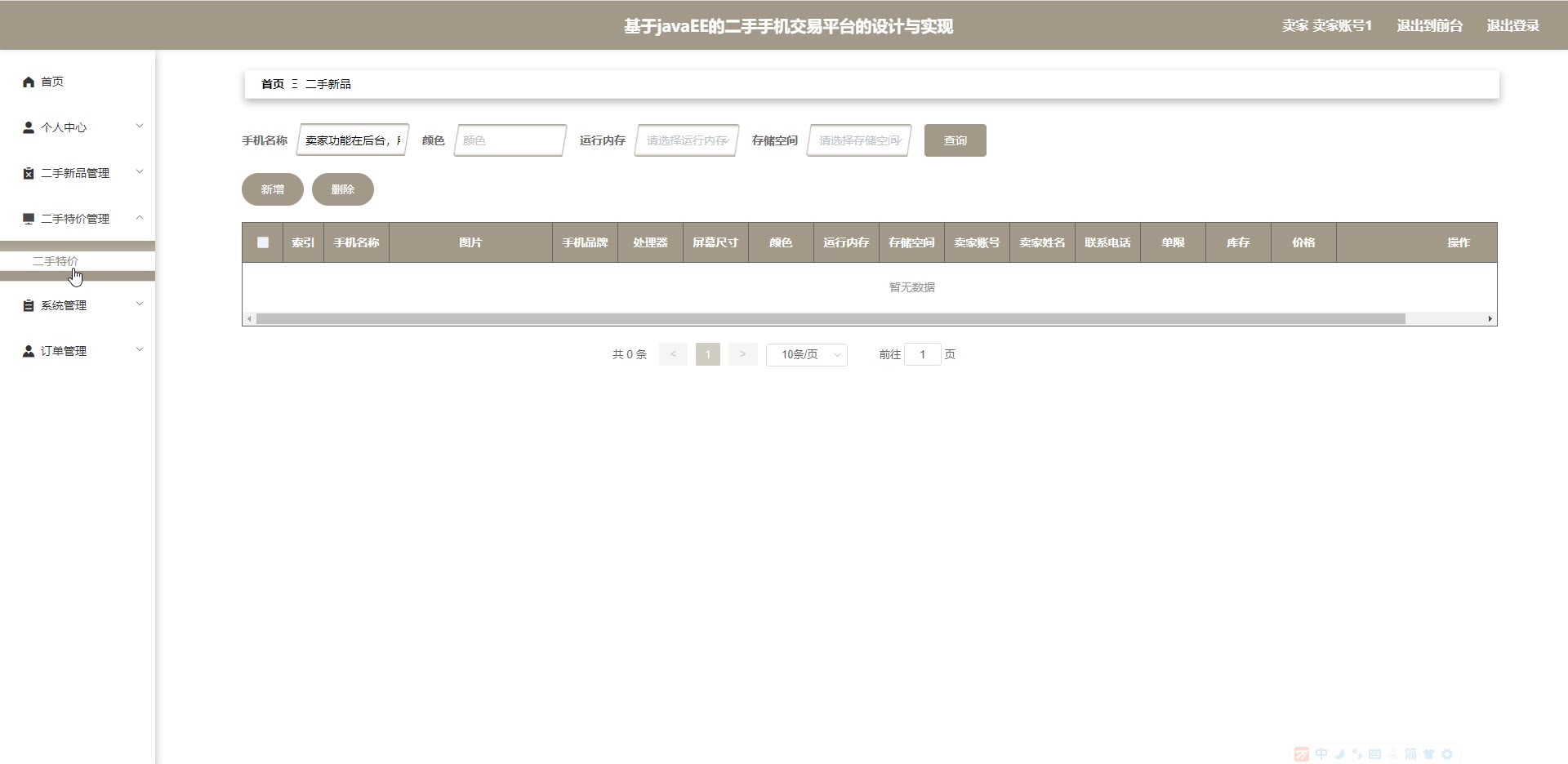Click the 查询 search button

(955, 140)
